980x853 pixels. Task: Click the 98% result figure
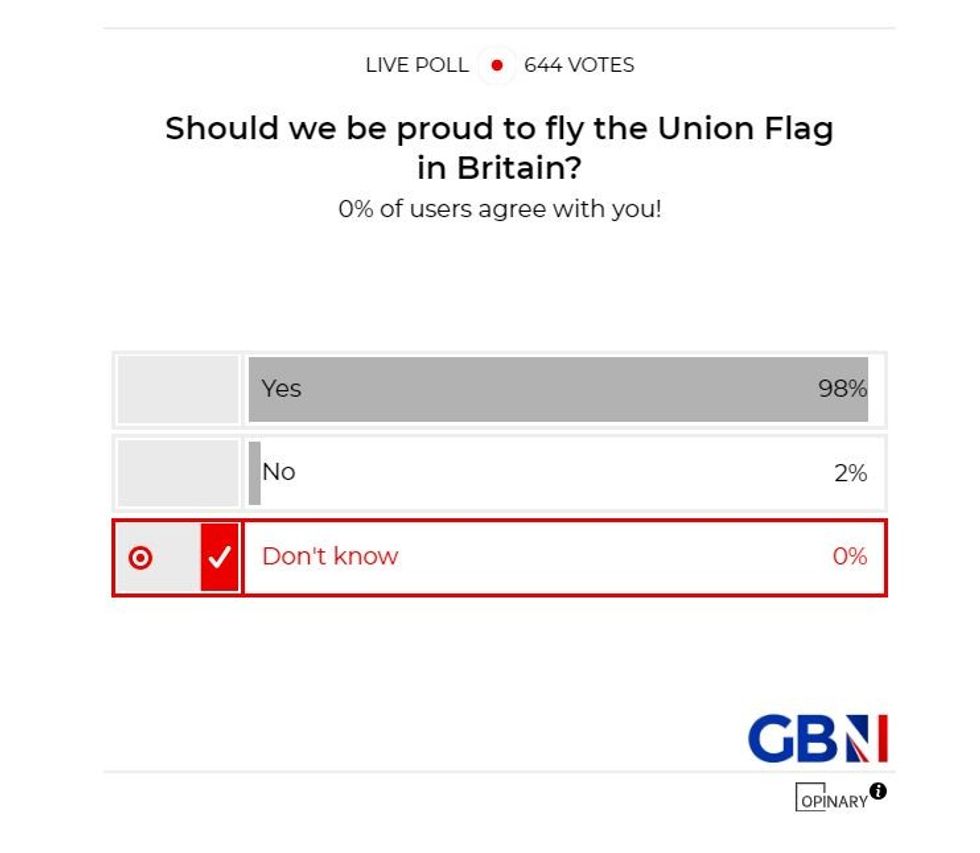(842, 389)
